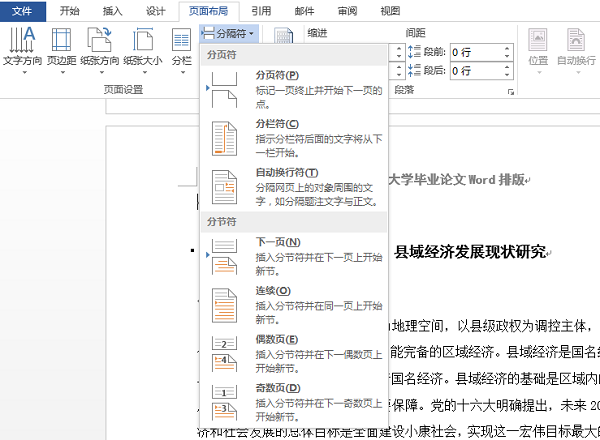Click the title 县域经济发展现状研究
Viewport: 600px width, 440px height.
click(x=471, y=252)
